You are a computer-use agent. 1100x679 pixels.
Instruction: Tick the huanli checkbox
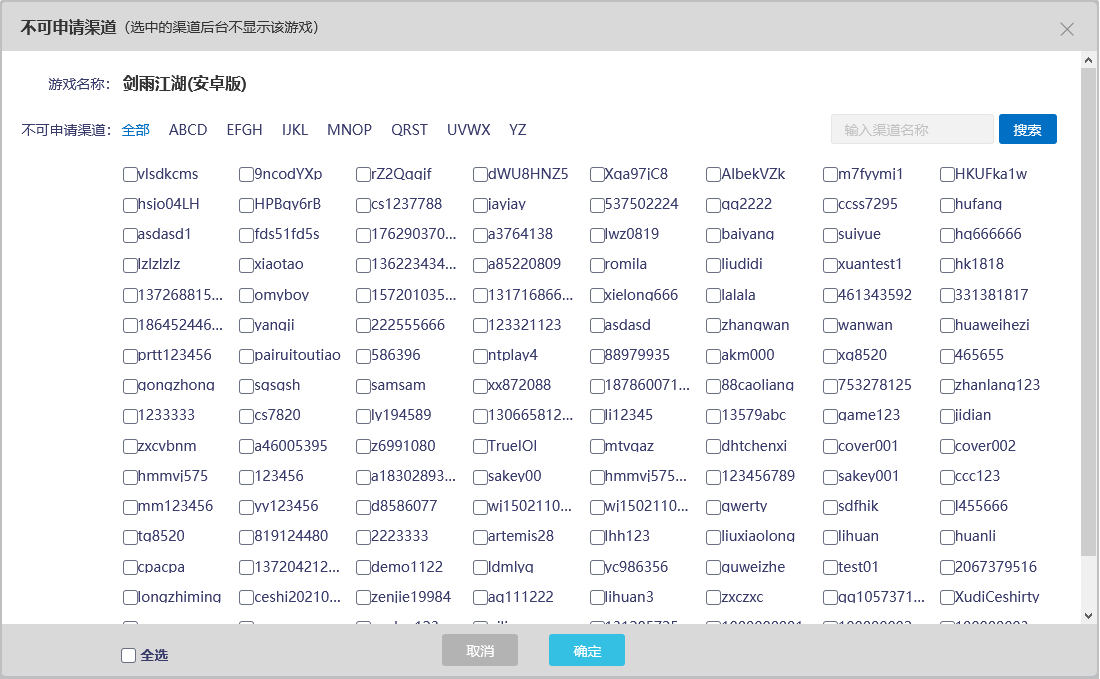[947, 537]
